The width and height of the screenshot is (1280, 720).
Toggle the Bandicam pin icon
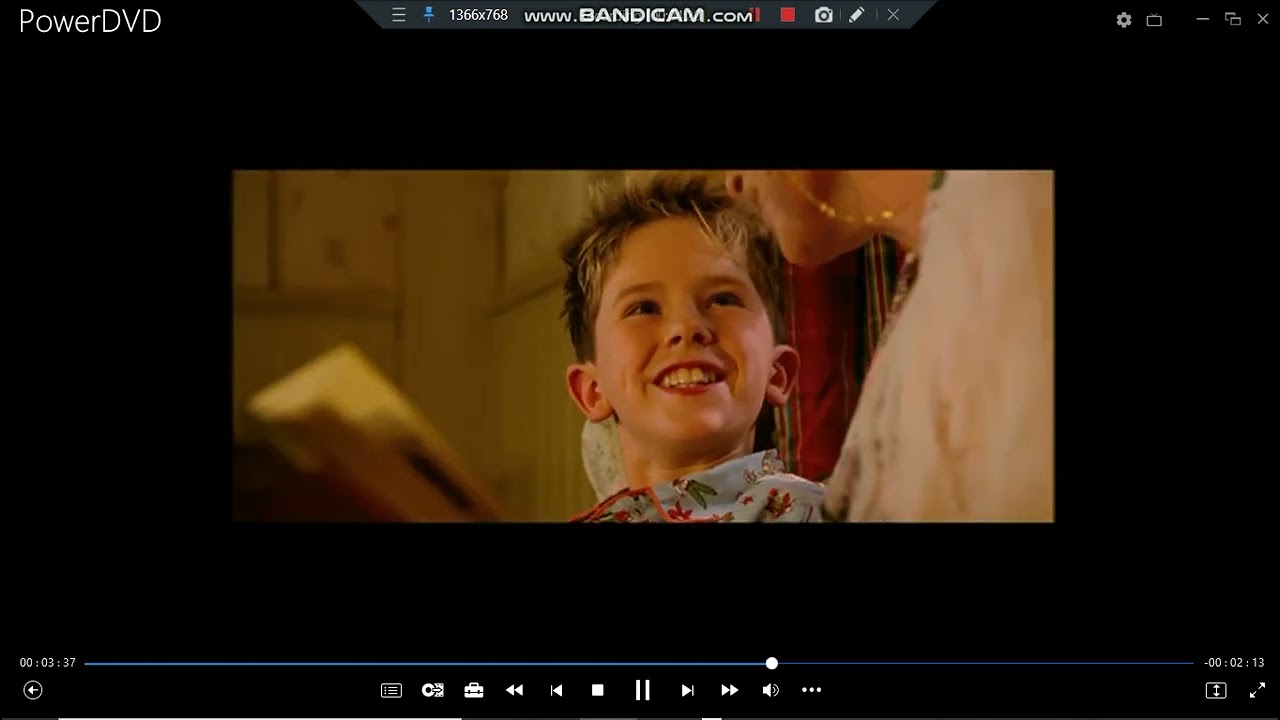point(429,15)
